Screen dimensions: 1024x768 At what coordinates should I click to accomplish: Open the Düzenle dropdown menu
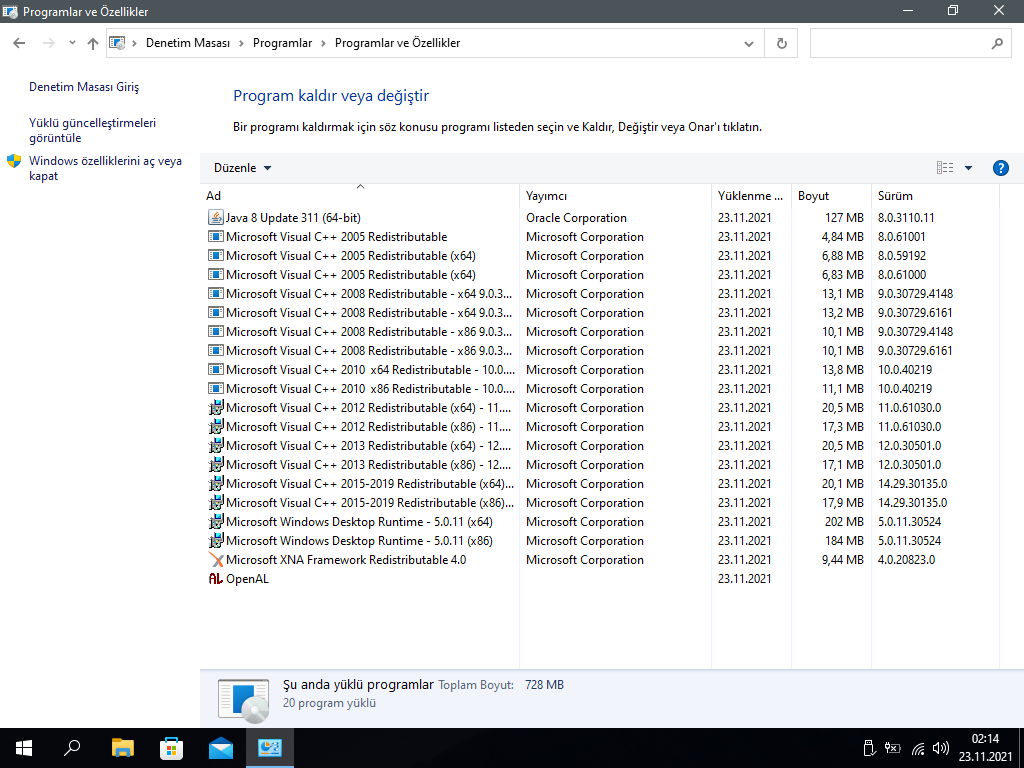pyautogui.click(x=242, y=168)
